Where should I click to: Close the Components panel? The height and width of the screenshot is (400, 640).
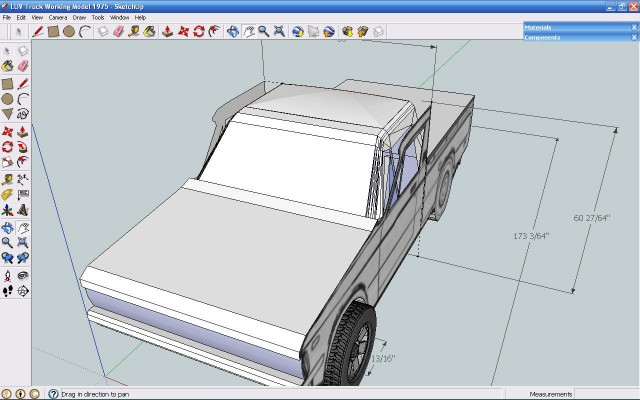point(634,37)
